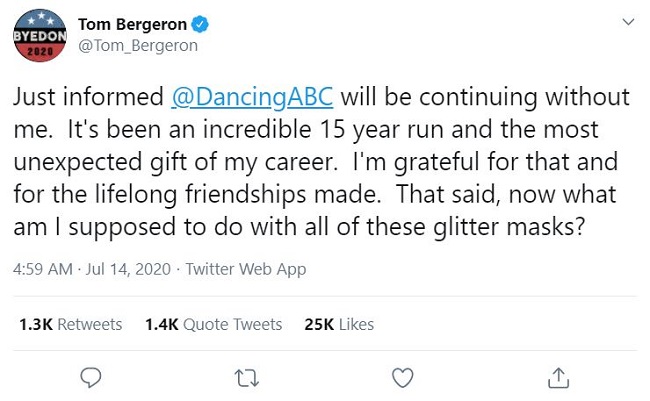Share the tweet via the upload arrow icon
This screenshot has width=650, height=401.
coord(558,377)
